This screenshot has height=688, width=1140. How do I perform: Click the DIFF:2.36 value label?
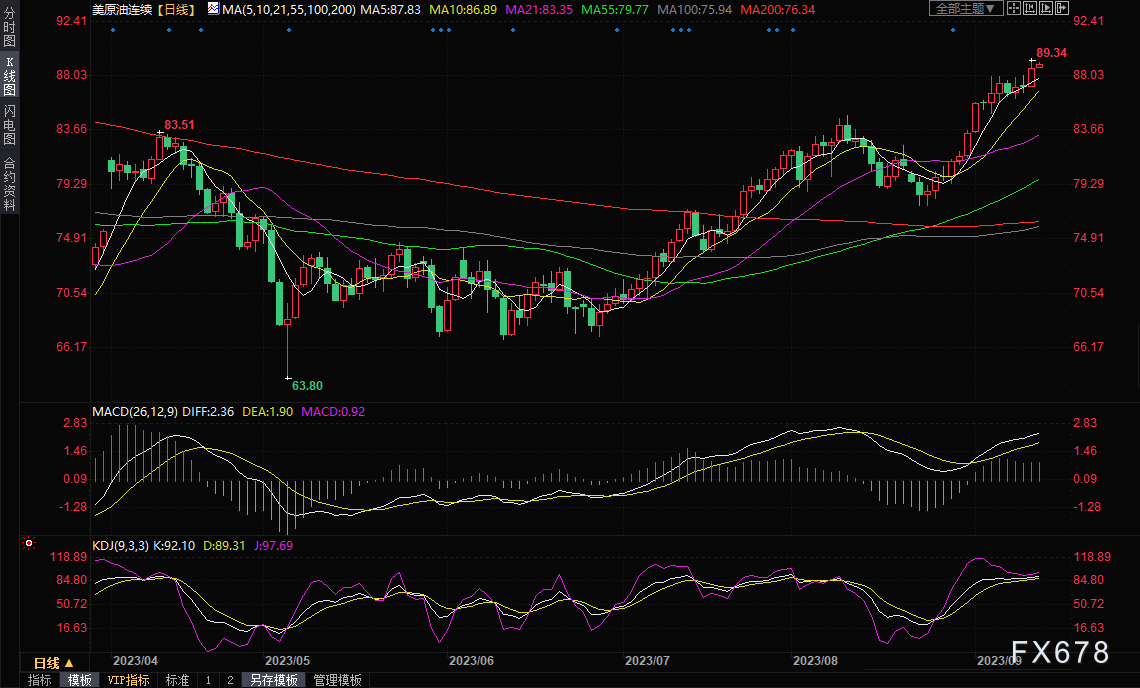click(x=208, y=412)
